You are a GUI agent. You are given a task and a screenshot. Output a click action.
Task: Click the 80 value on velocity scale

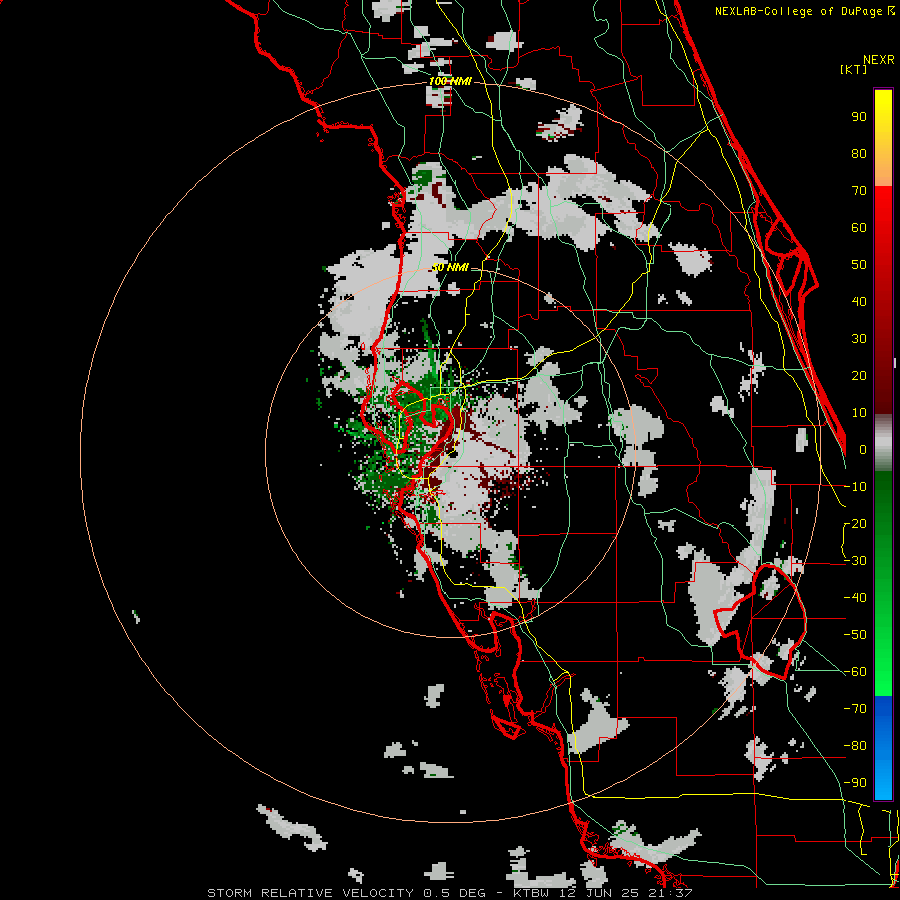(x=859, y=154)
